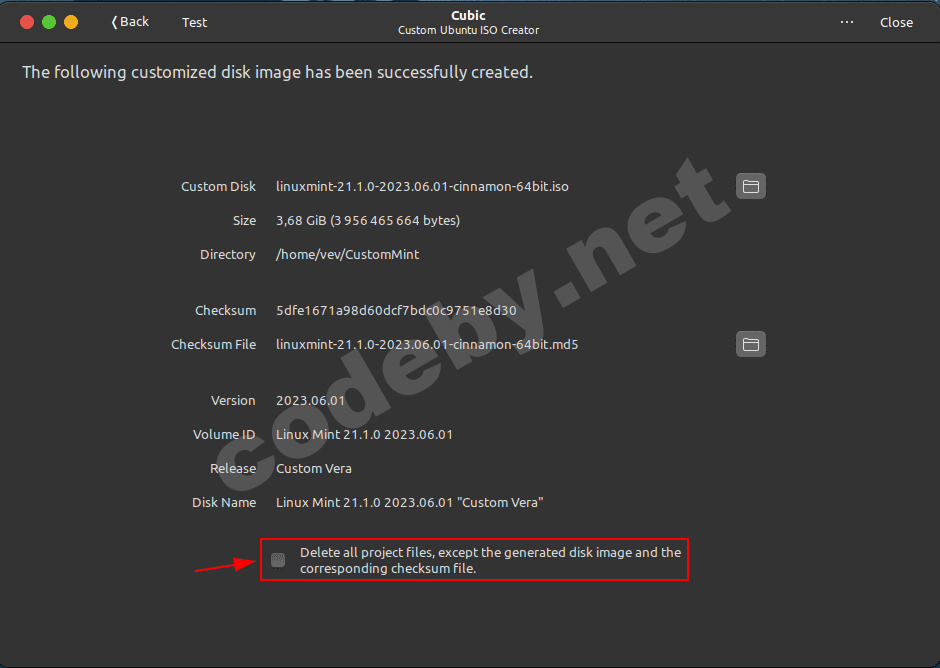Click the Directory label
Image resolution: width=940 pixels, height=668 pixels.
pyautogui.click(x=228, y=255)
